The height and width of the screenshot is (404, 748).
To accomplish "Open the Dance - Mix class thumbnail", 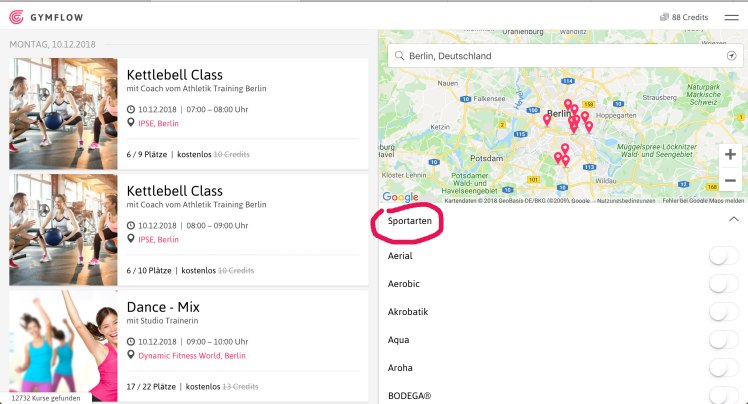I will (63, 345).
